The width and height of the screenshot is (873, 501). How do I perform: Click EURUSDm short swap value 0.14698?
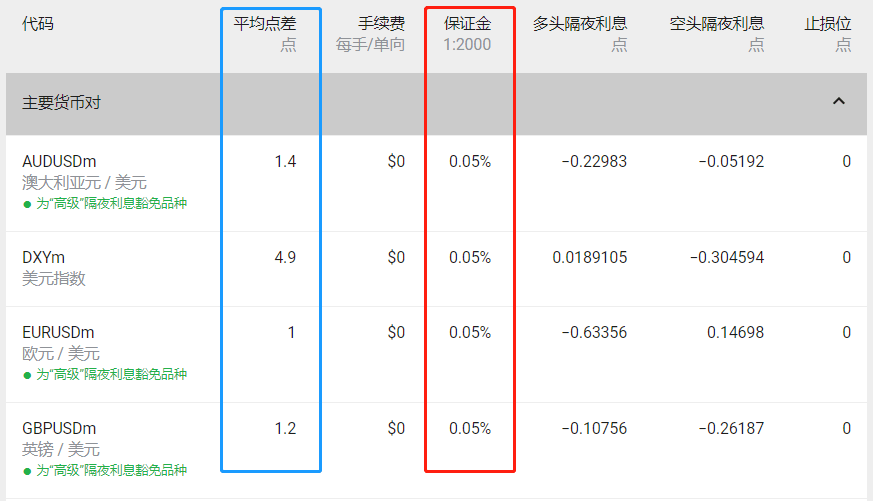pos(735,332)
